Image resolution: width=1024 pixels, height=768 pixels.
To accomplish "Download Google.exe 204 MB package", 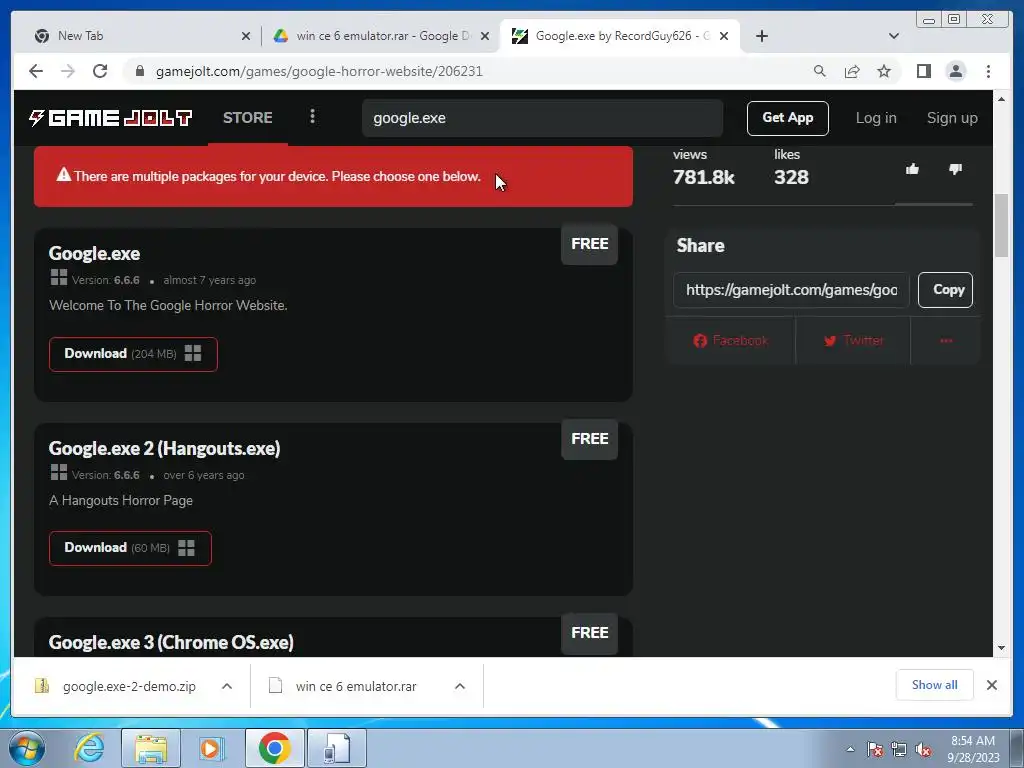I will click(x=133, y=354).
